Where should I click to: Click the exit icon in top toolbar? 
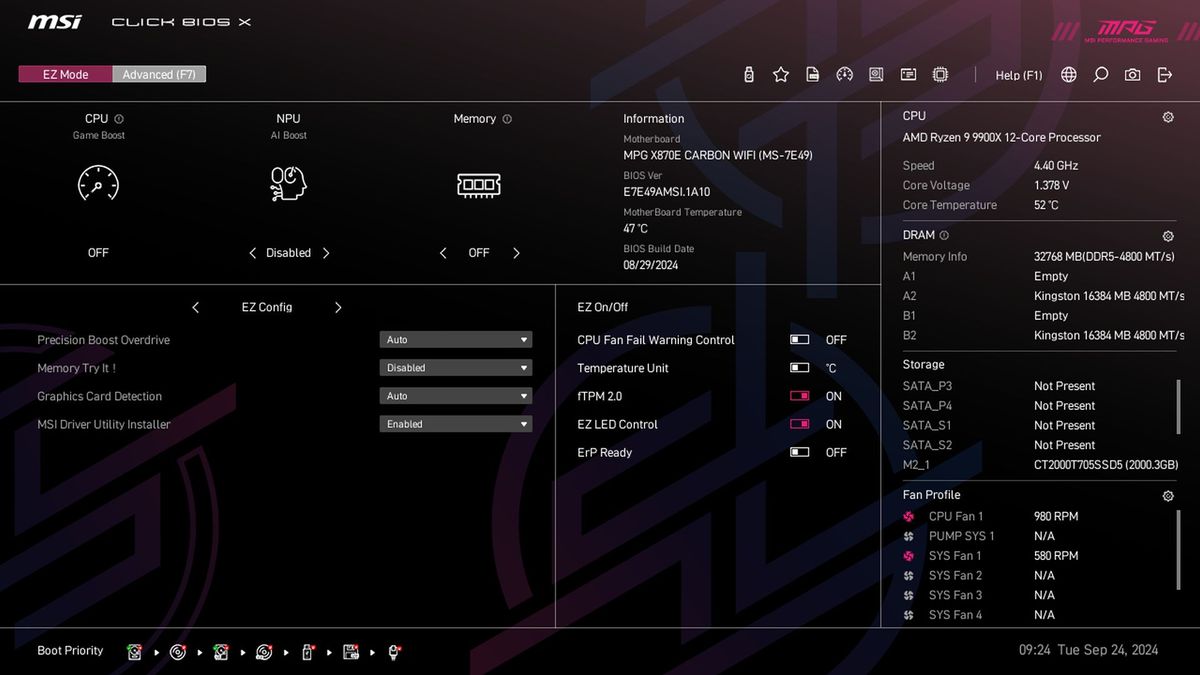pyautogui.click(x=1164, y=75)
